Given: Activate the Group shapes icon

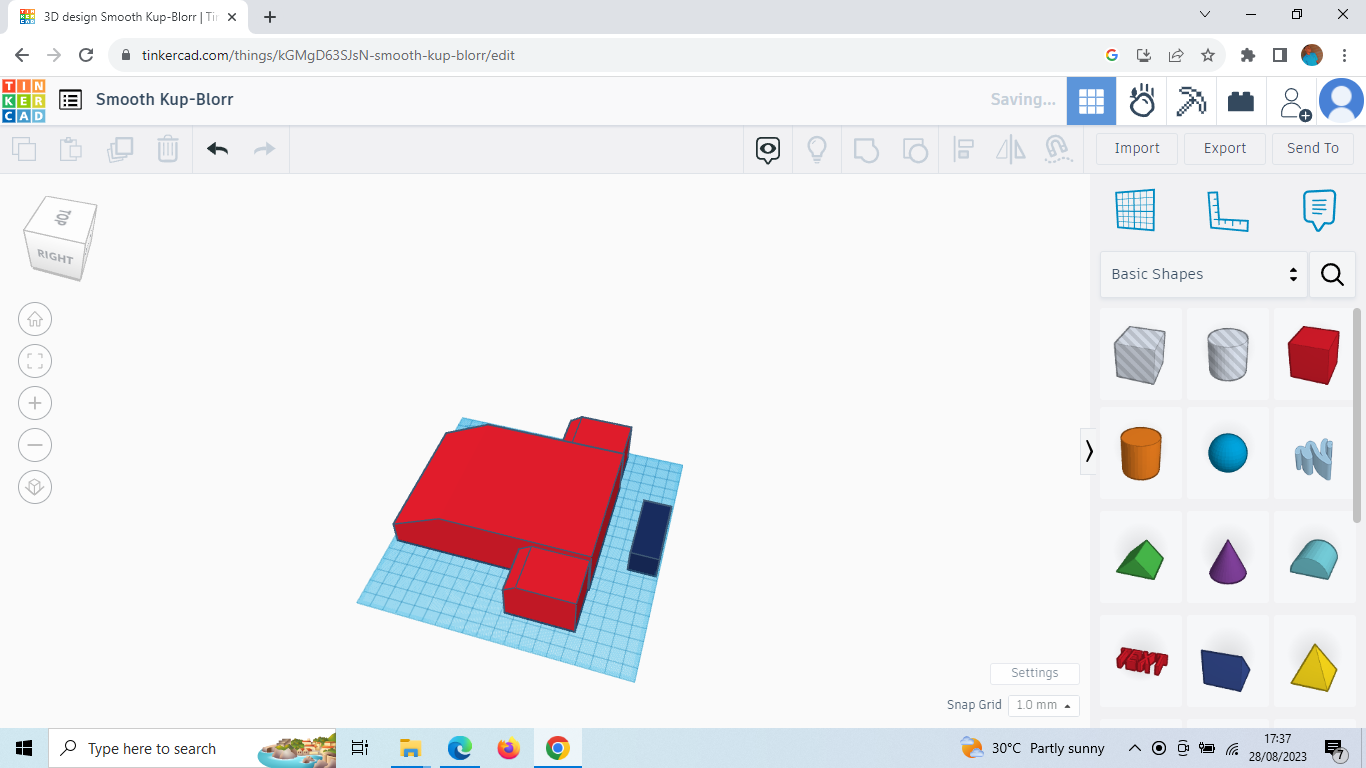Looking at the screenshot, I should coord(866,148).
